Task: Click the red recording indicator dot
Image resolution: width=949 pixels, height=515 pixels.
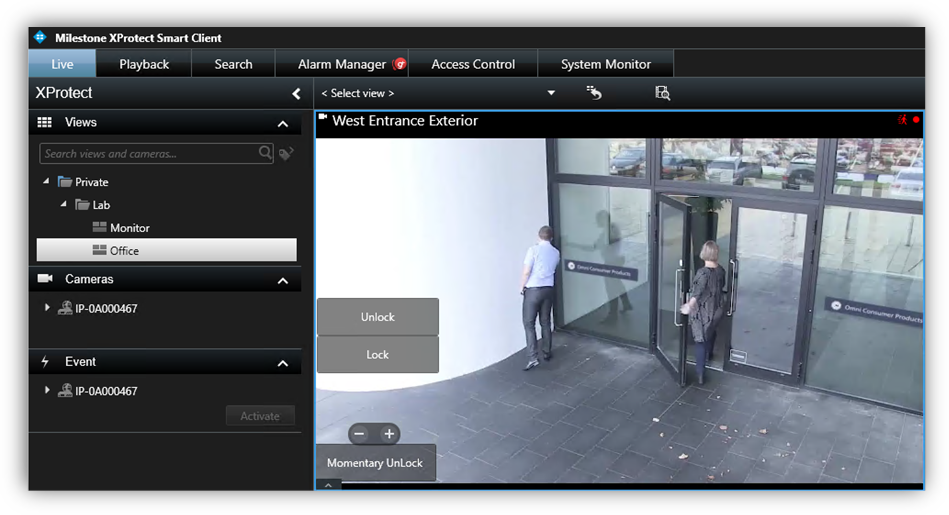Action: (x=916, y=119)
